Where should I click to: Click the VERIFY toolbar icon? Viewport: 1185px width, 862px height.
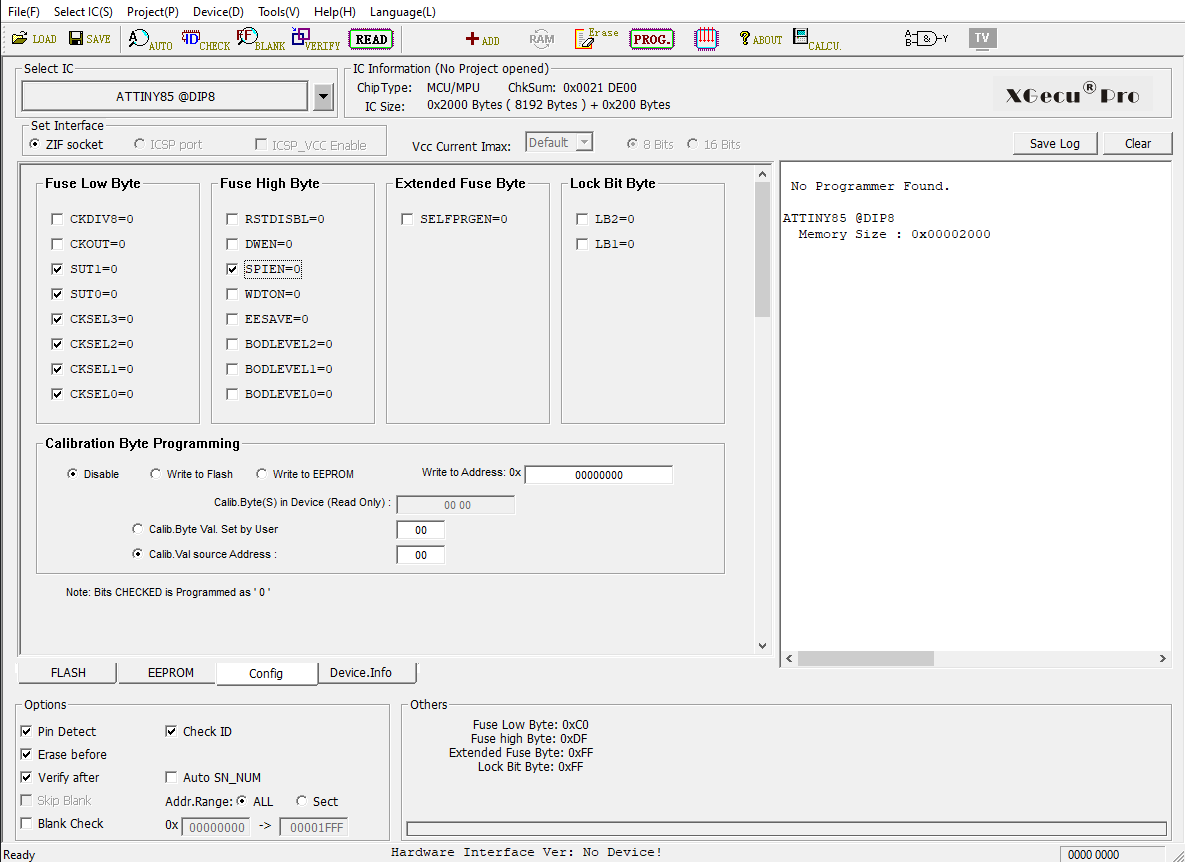click(x=316, y=39)
